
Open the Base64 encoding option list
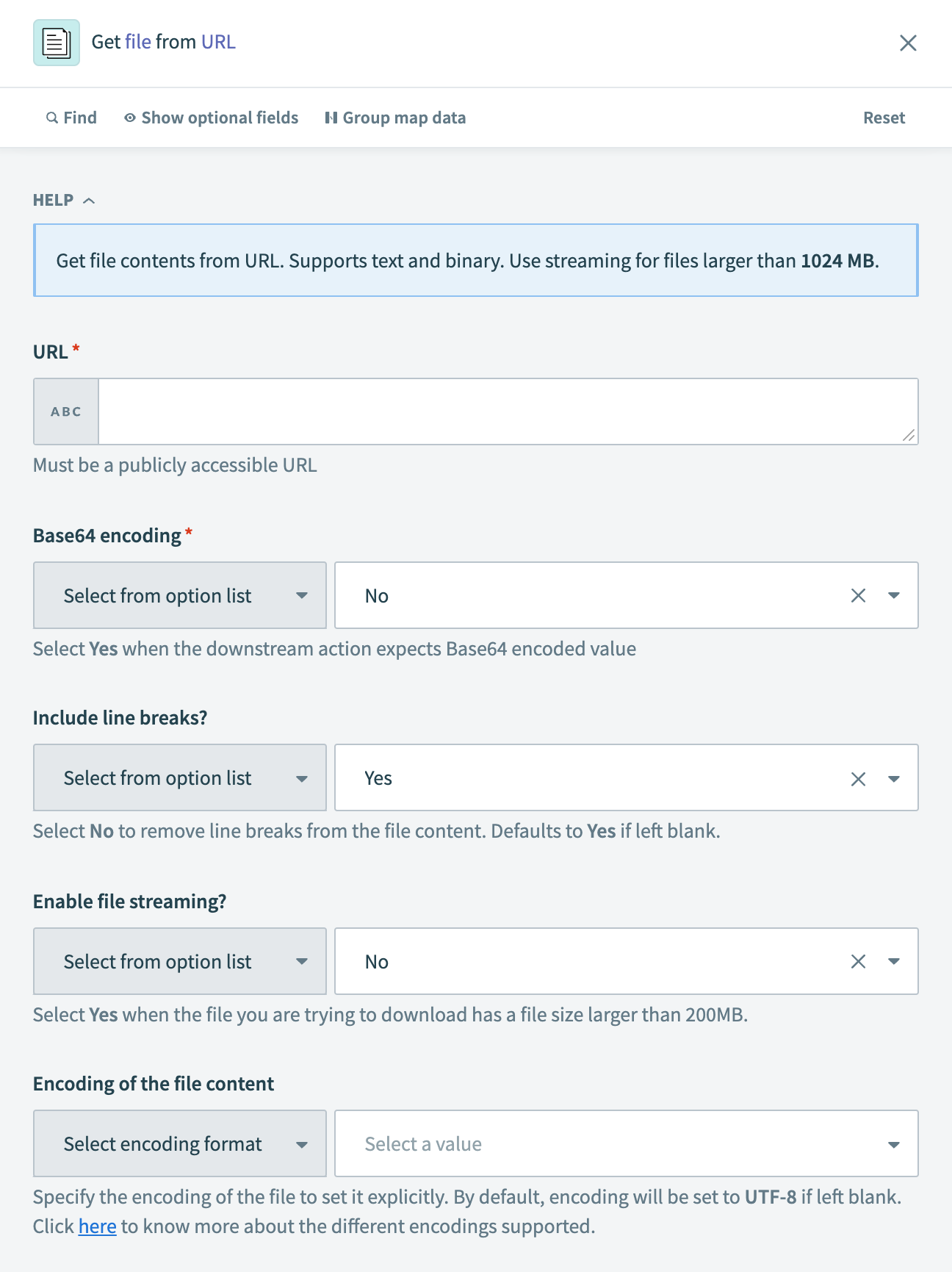[x=179, y=595]
